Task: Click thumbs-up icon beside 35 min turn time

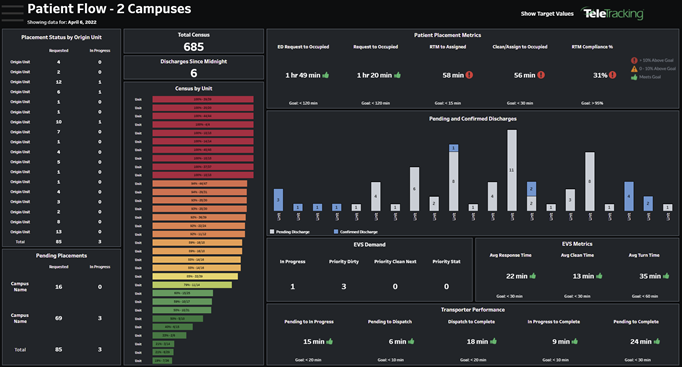Action: pyautogui.click(x=666, y=276)
